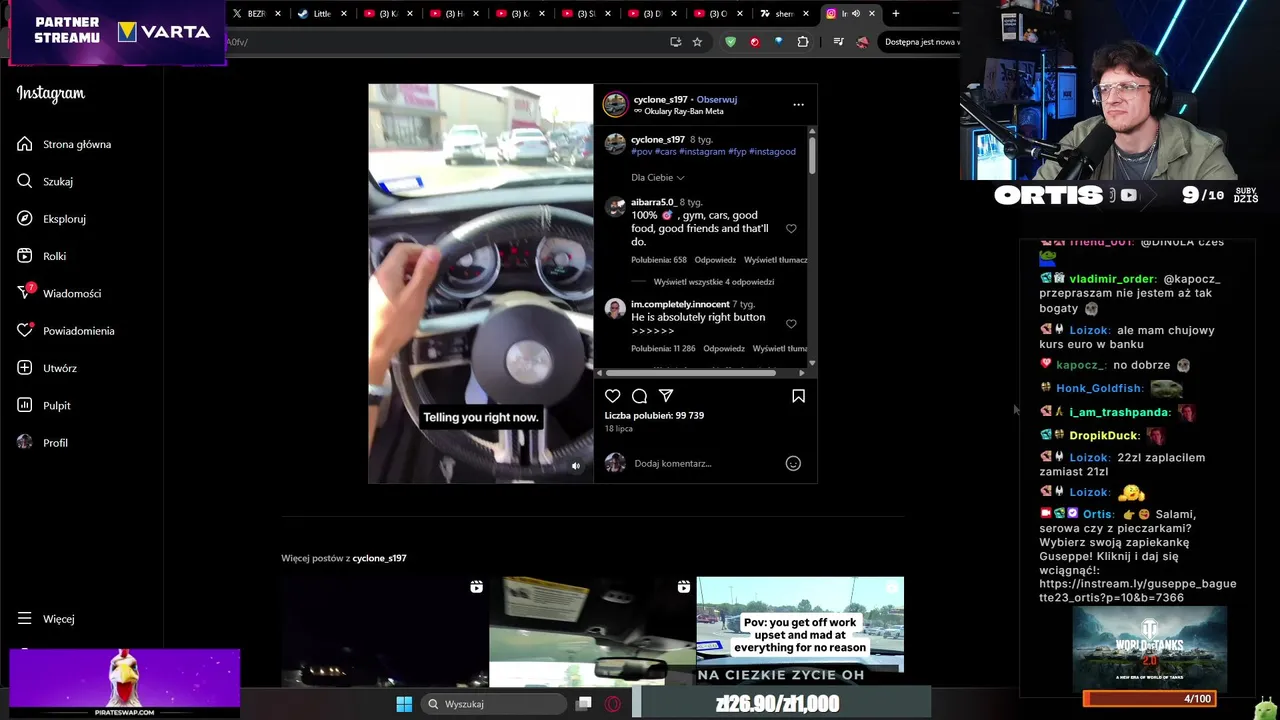Viewport: 1280px width, 720px height.
Task: Switch to the (3) Sl YouTube tab
Action: [586, 14]
